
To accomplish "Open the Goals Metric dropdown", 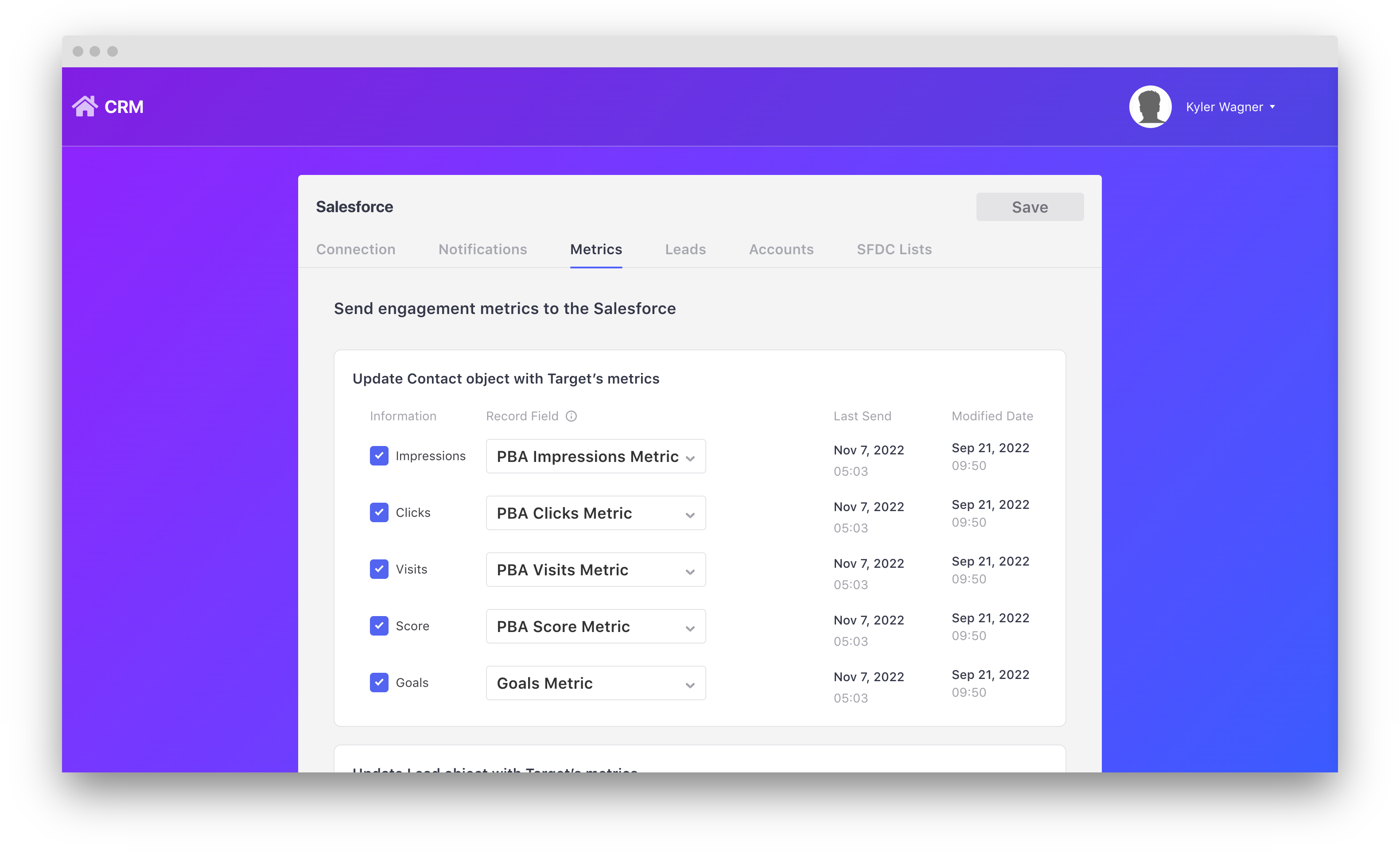I will click(x=595, y=683).
